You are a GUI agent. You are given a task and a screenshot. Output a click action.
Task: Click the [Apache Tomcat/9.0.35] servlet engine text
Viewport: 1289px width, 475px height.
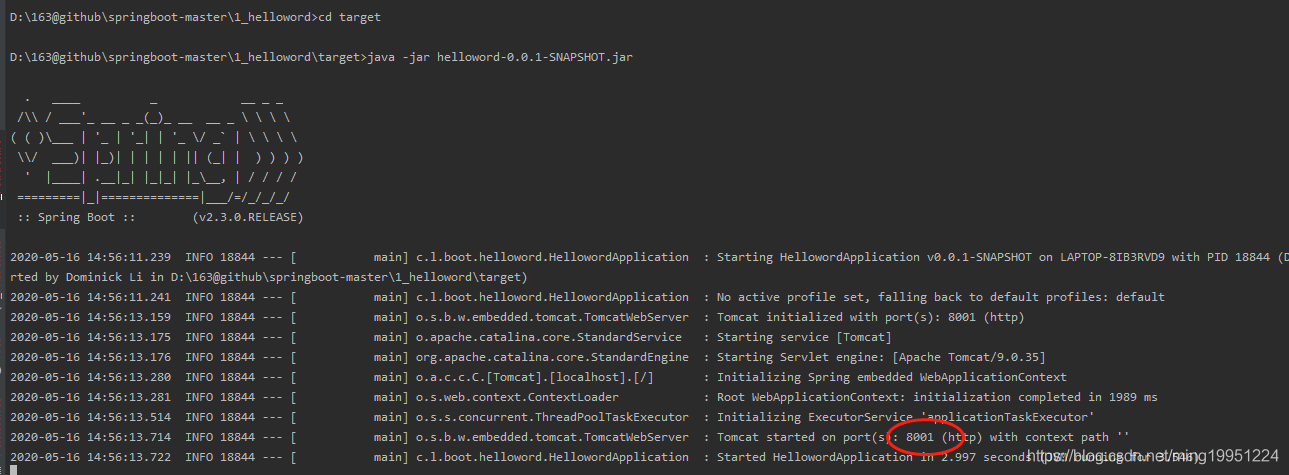[963, 357]
